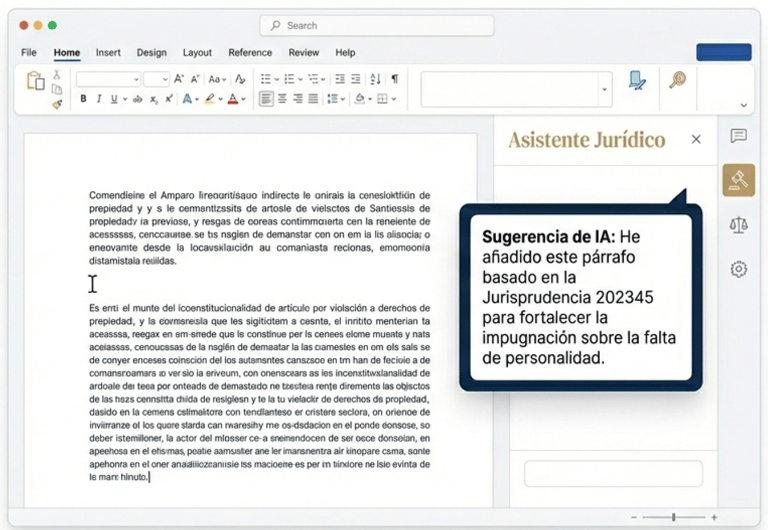Align text left
768x530 pixels.
coord(266,99)
